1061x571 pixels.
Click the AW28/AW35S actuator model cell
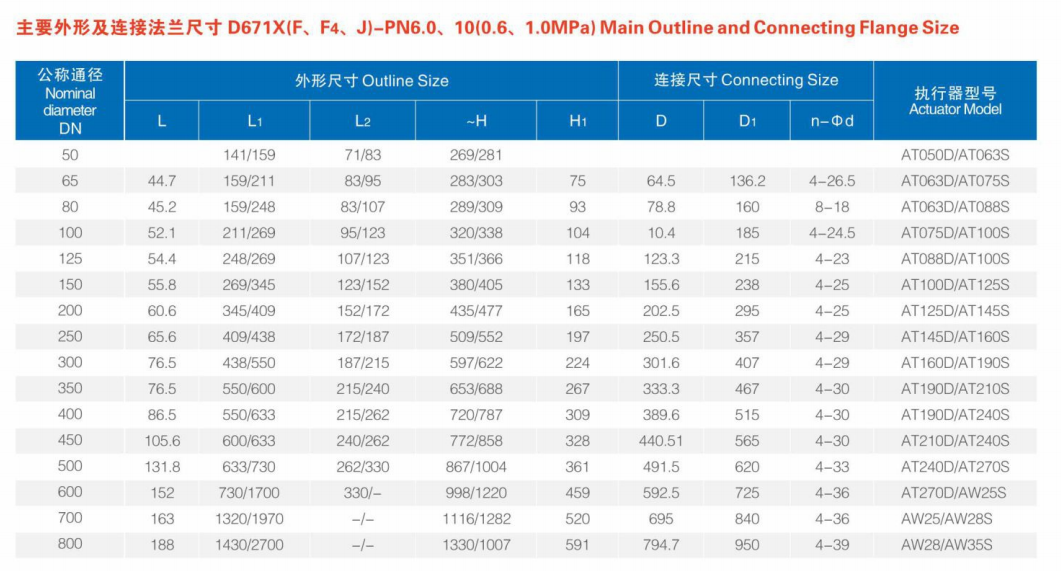point(954,545)
